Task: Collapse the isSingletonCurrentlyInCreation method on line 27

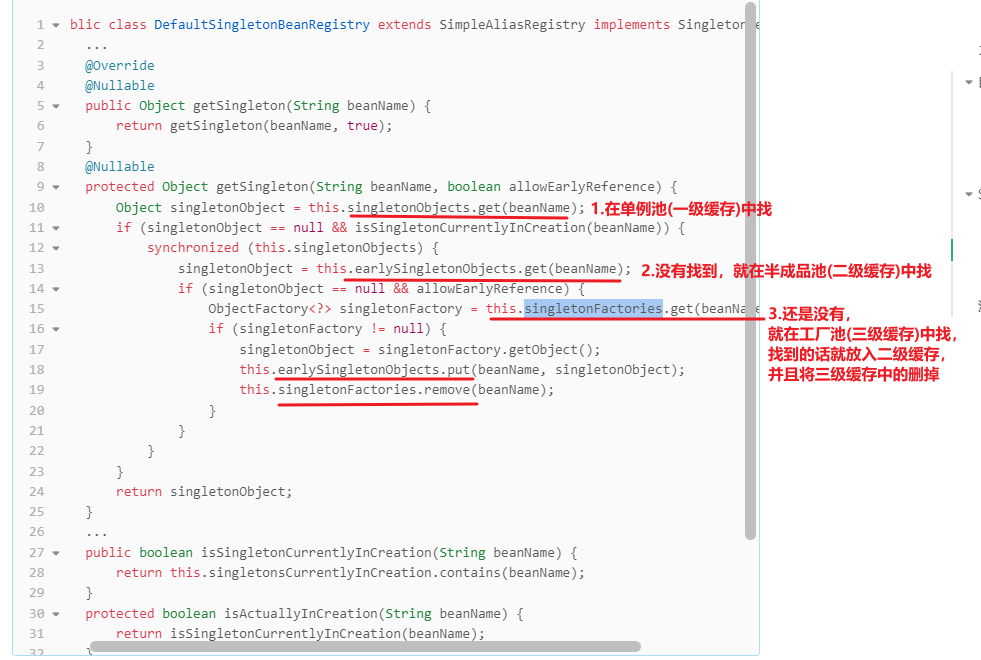Action: coord(56,553)
